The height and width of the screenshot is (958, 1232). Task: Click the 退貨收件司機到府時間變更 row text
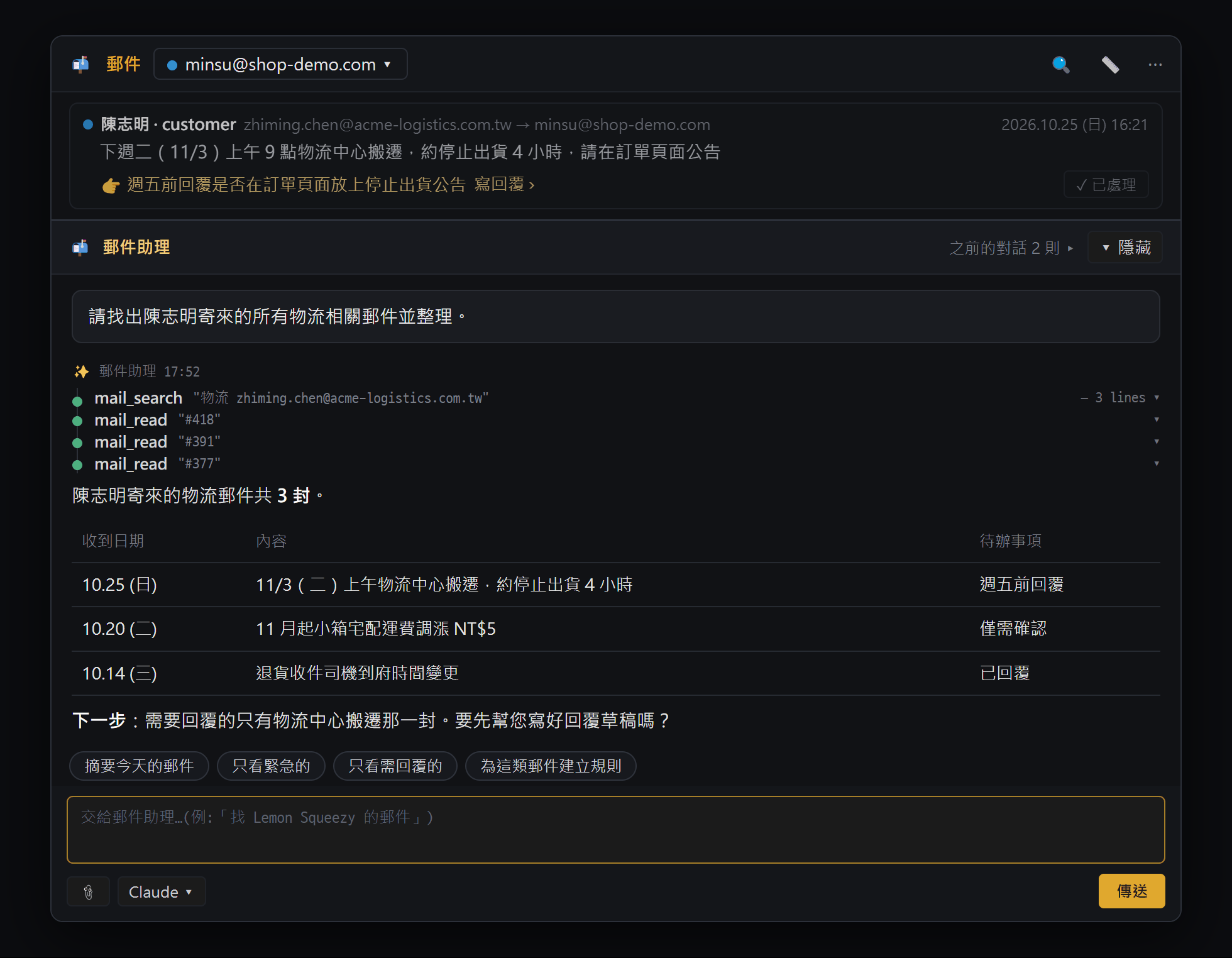[x=358, y=674]
